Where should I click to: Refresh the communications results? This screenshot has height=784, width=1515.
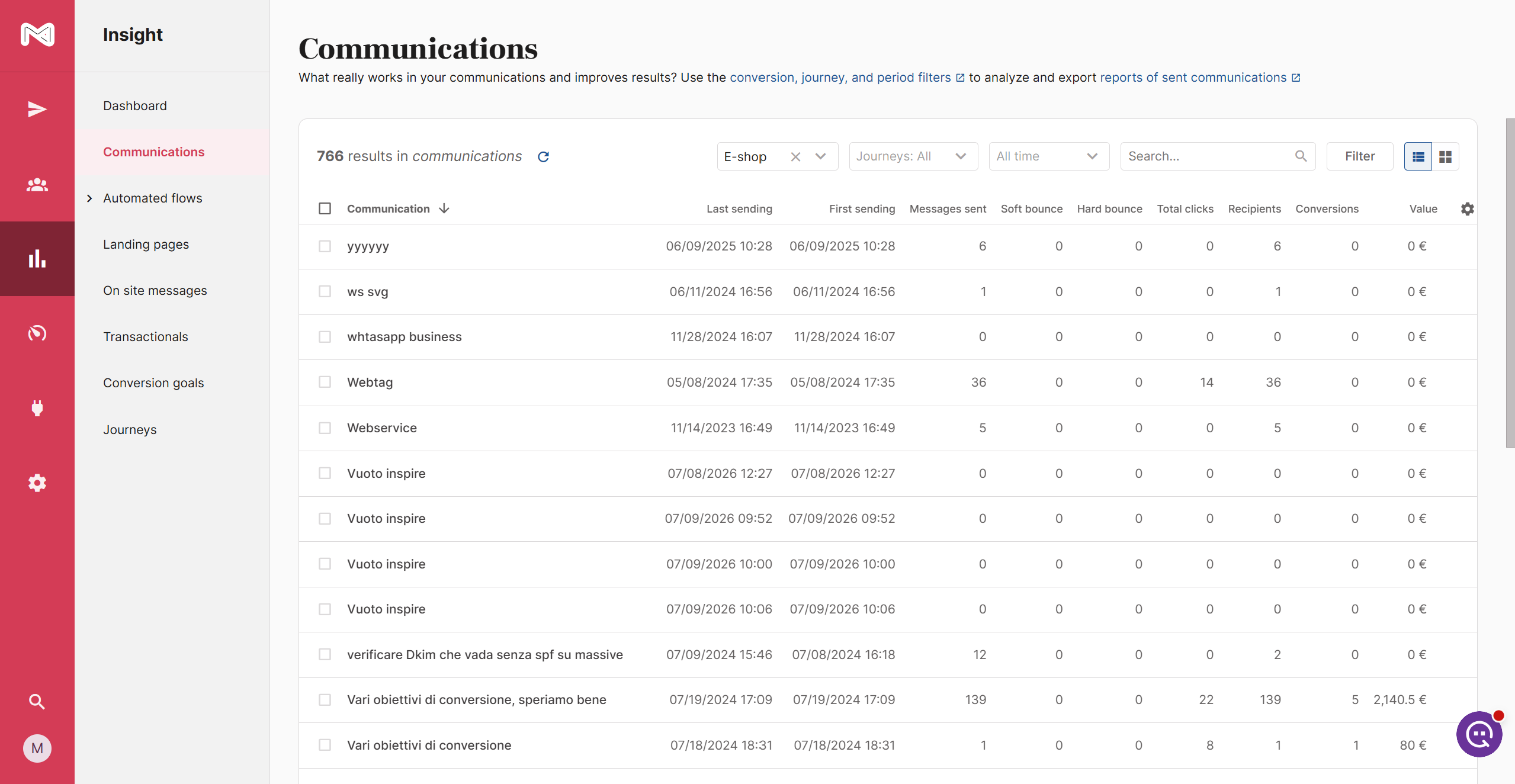pyautogui.click(x=543, y=156)
